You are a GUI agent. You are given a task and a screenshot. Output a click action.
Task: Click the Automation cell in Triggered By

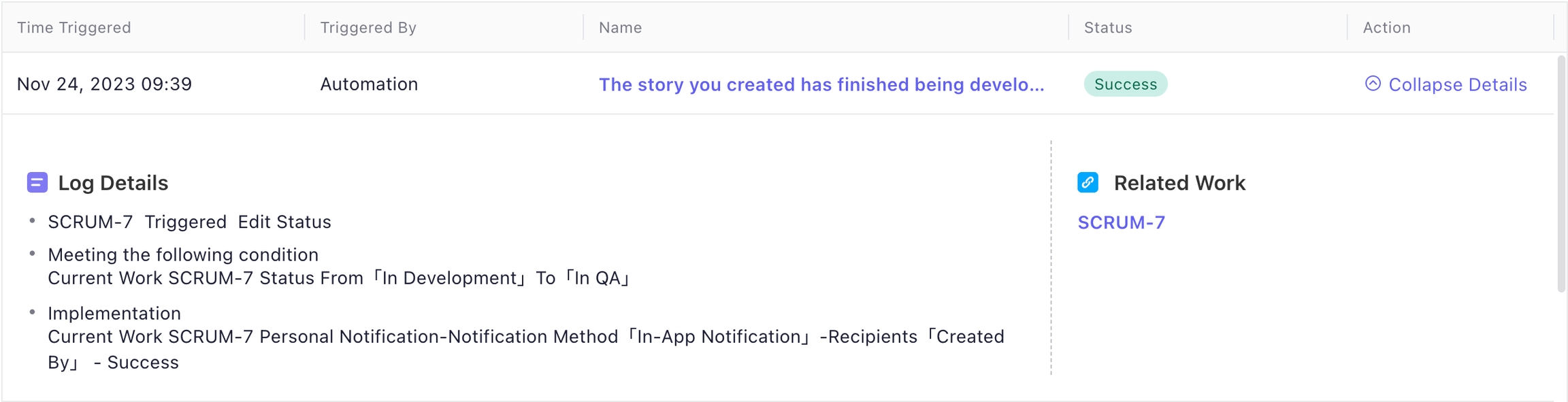(x=369, y=84)
